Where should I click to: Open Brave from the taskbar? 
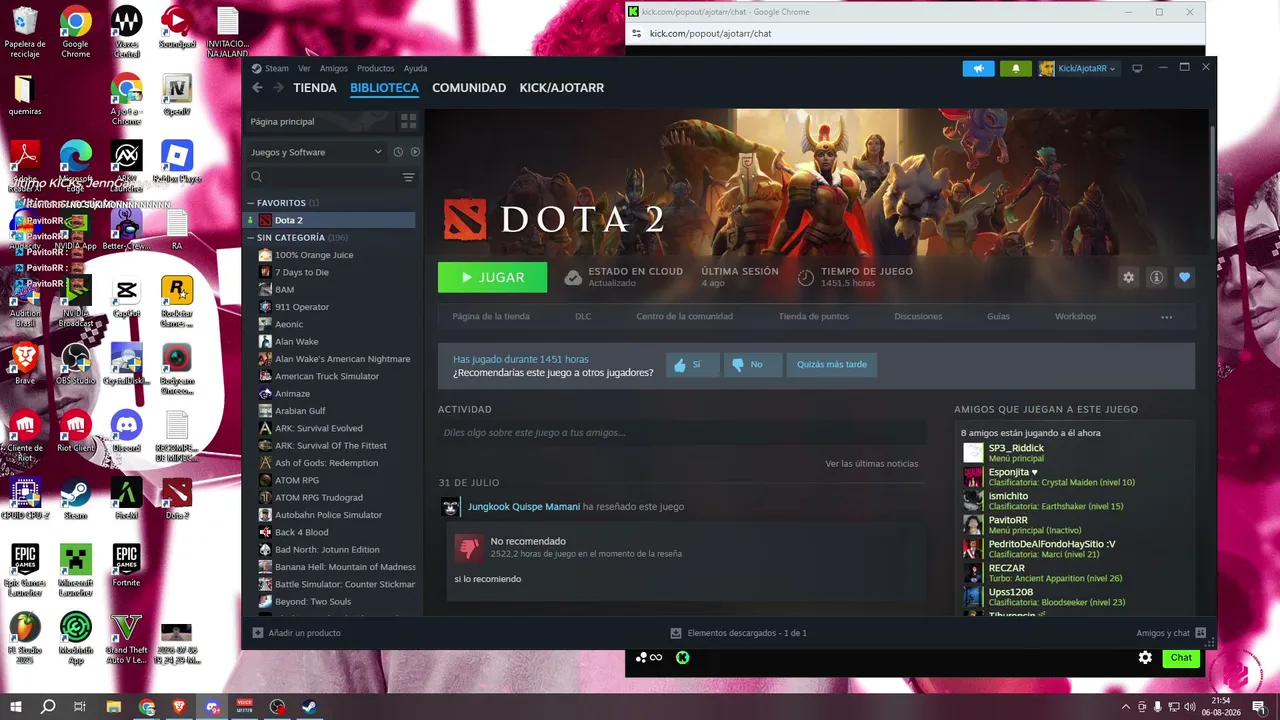point(179,707)
